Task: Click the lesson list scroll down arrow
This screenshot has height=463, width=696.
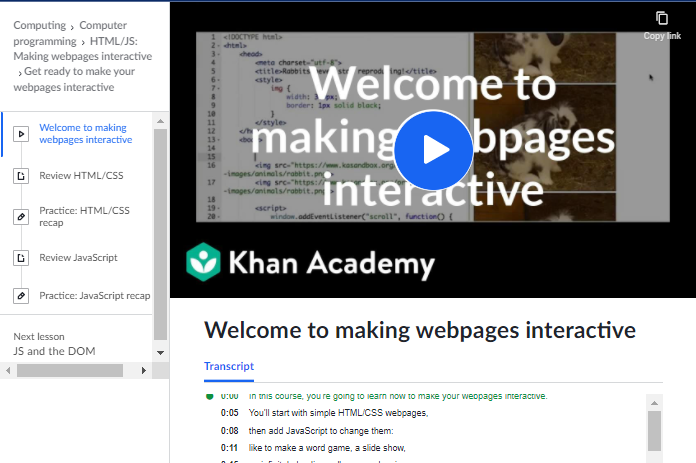Action: coord(160,353)
